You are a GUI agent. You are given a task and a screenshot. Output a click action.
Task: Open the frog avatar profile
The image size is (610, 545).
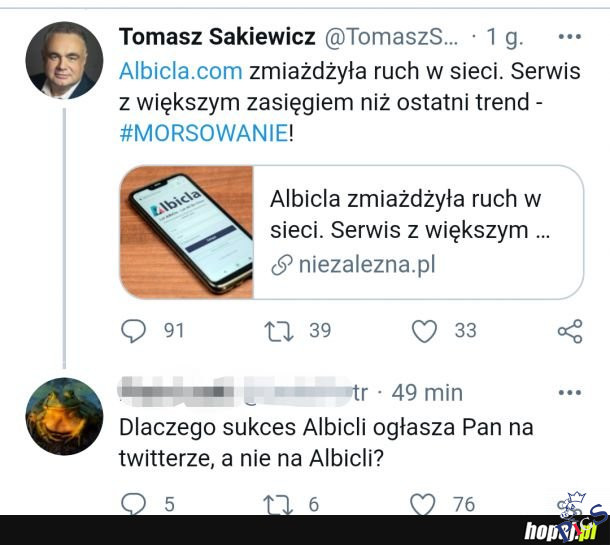[64, 416]
